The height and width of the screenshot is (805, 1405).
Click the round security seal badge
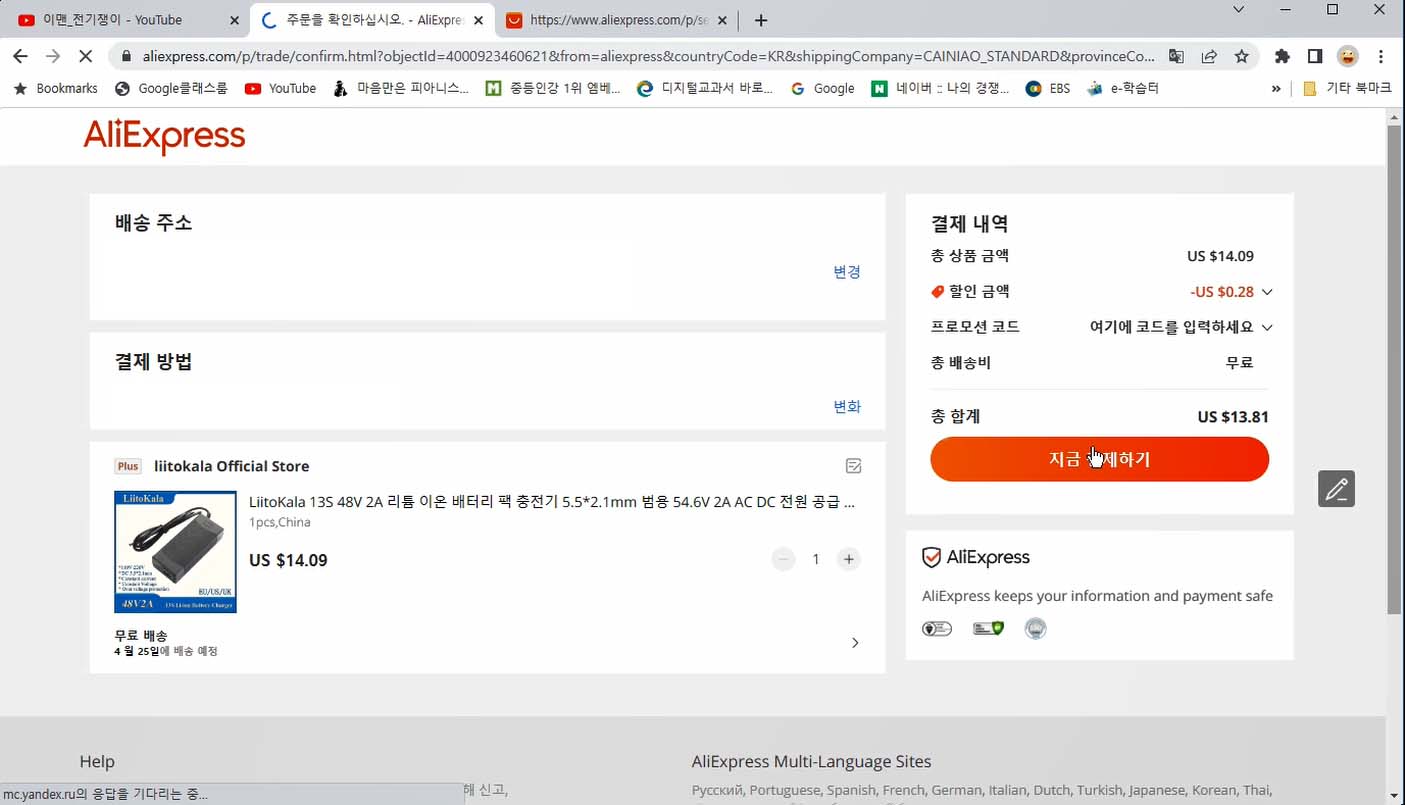coord(1036,629)
